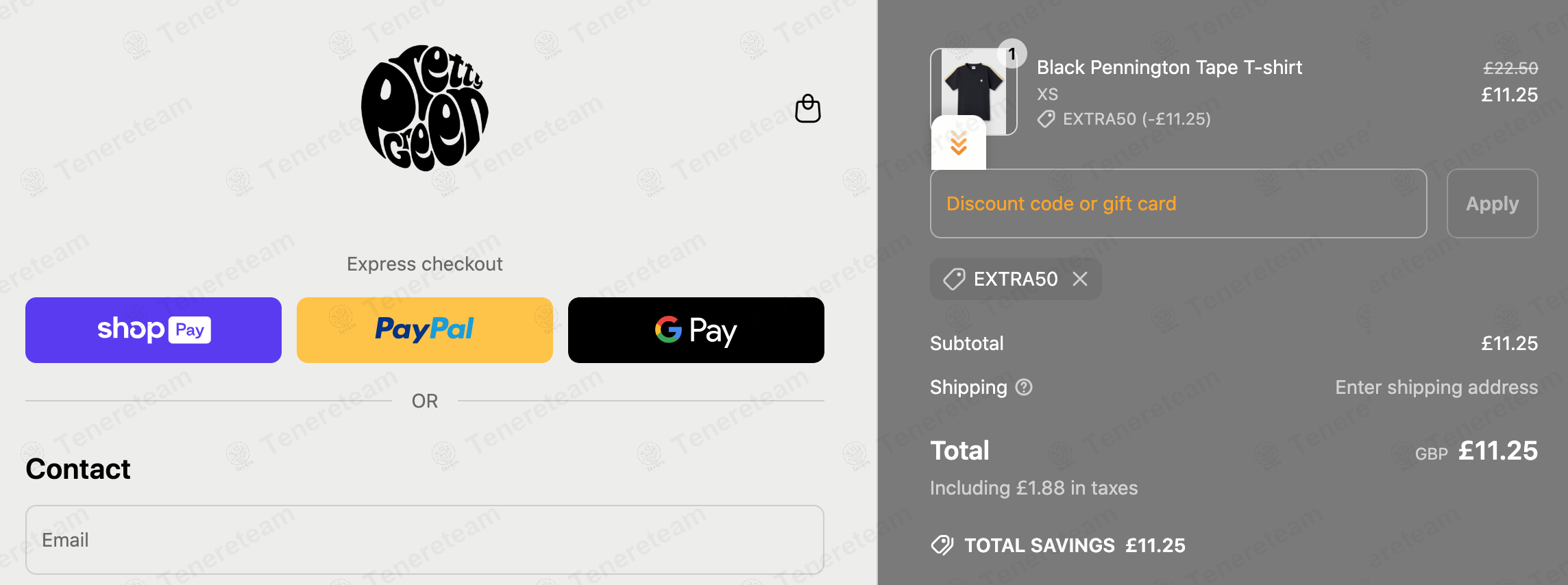Check out with the PayPal button
Screen dimensions: 1568x585
click(425, 330)
